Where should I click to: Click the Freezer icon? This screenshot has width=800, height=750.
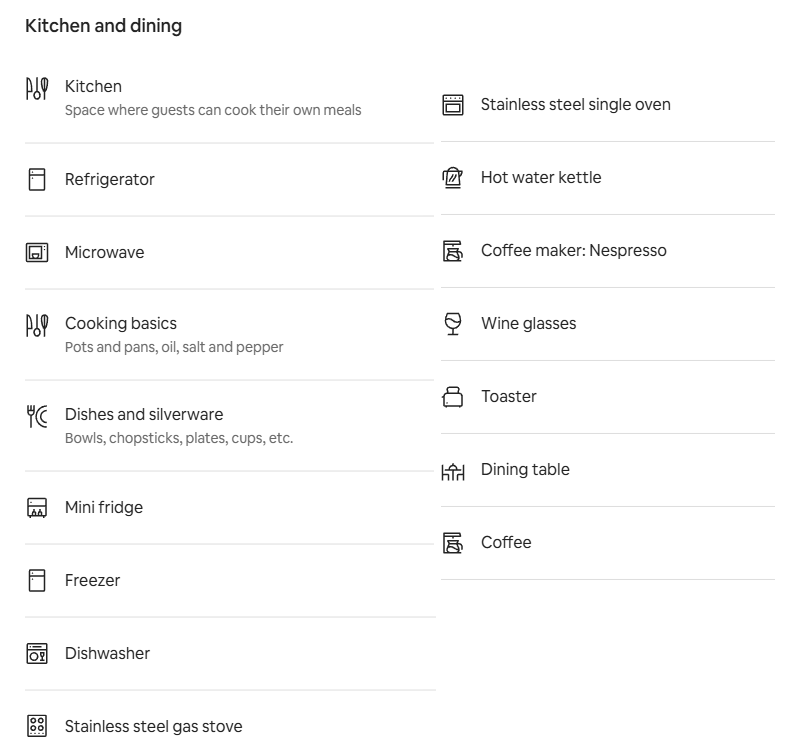[37, 581]
